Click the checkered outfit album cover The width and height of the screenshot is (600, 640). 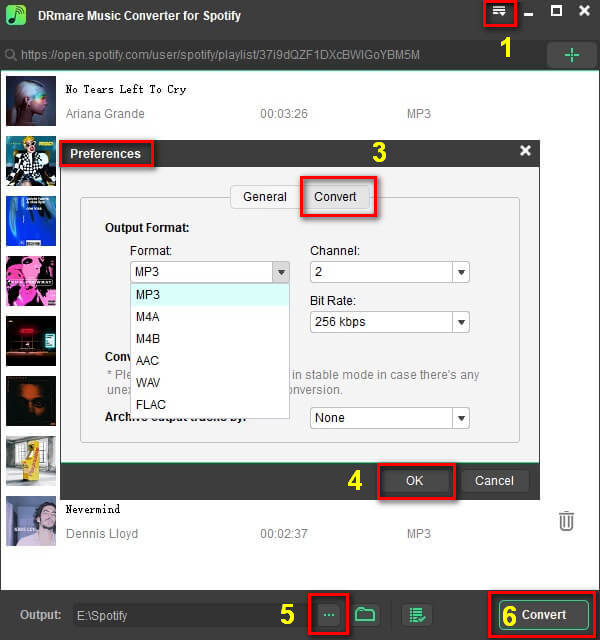tap(31, 161)
